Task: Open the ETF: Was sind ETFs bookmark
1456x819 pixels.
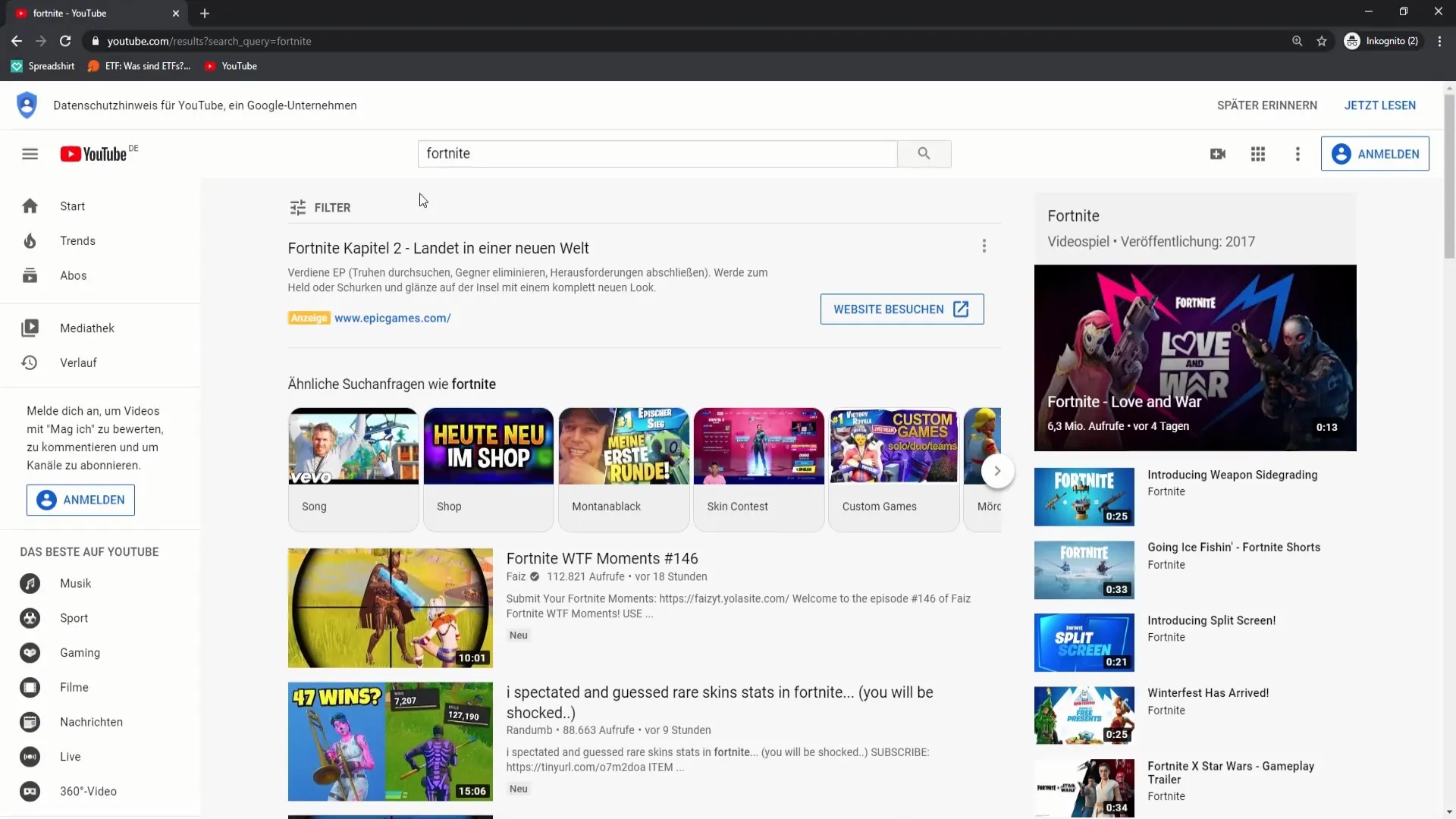Action: pyautogui.click(x=139, y=66)
